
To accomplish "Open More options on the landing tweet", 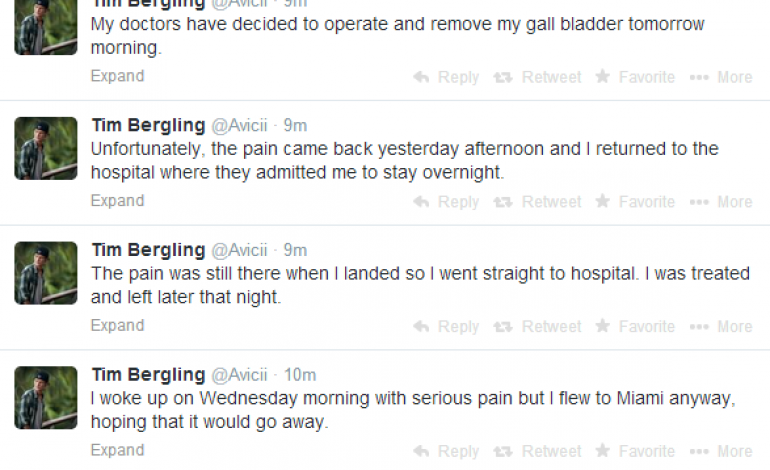I will pyautogui.click(x=721, y=327).
